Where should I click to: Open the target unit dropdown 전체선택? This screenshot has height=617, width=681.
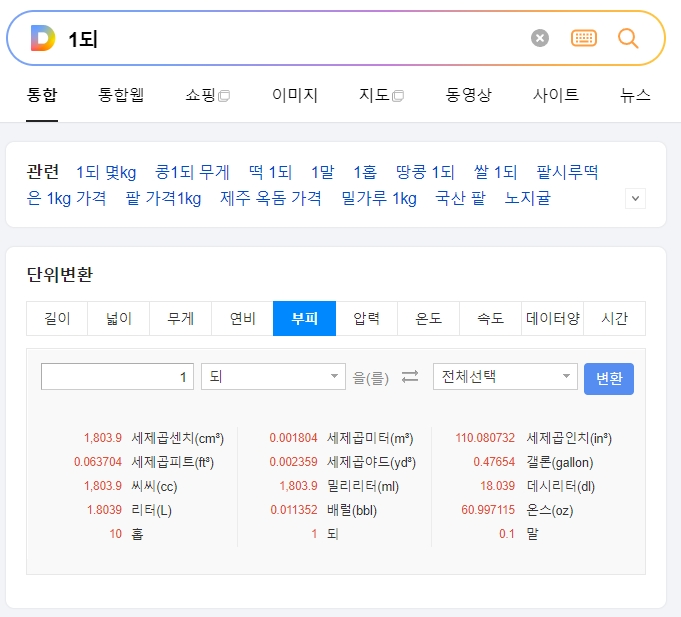coord(505,376)
